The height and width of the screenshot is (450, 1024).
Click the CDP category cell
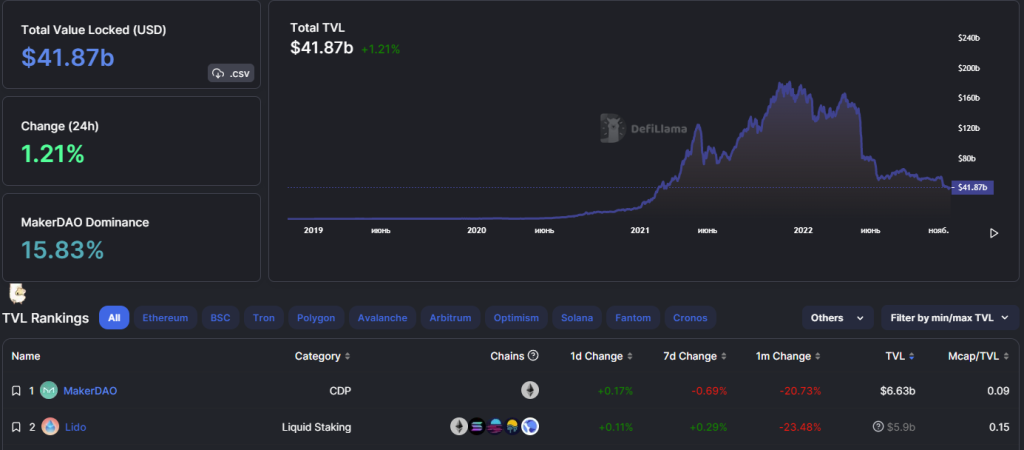340,391
